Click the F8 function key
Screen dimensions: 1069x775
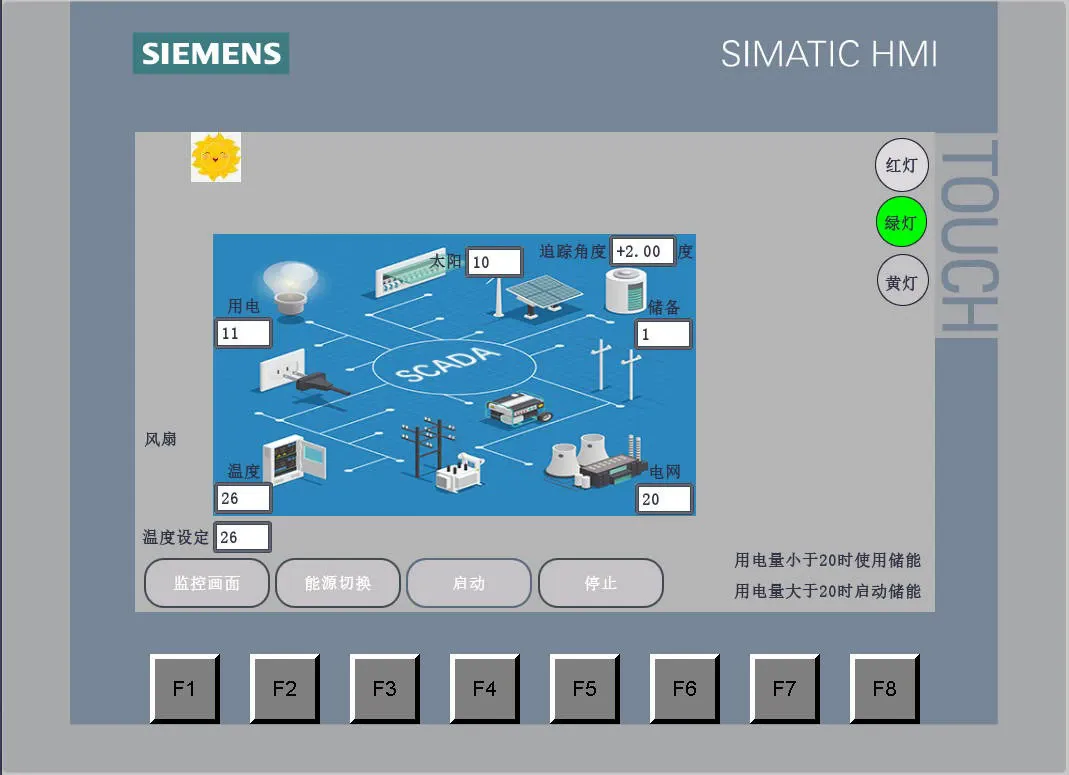[885, 688]
